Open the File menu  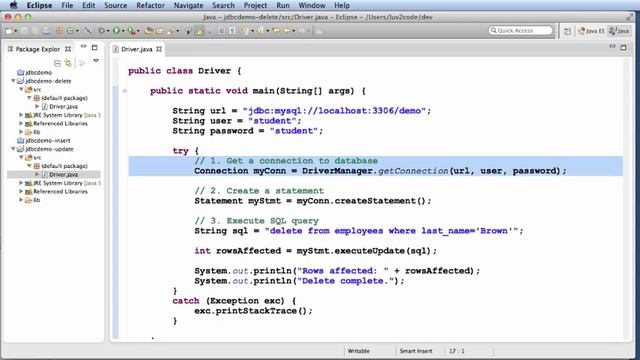pyautogui.click(x=67, y=5)
